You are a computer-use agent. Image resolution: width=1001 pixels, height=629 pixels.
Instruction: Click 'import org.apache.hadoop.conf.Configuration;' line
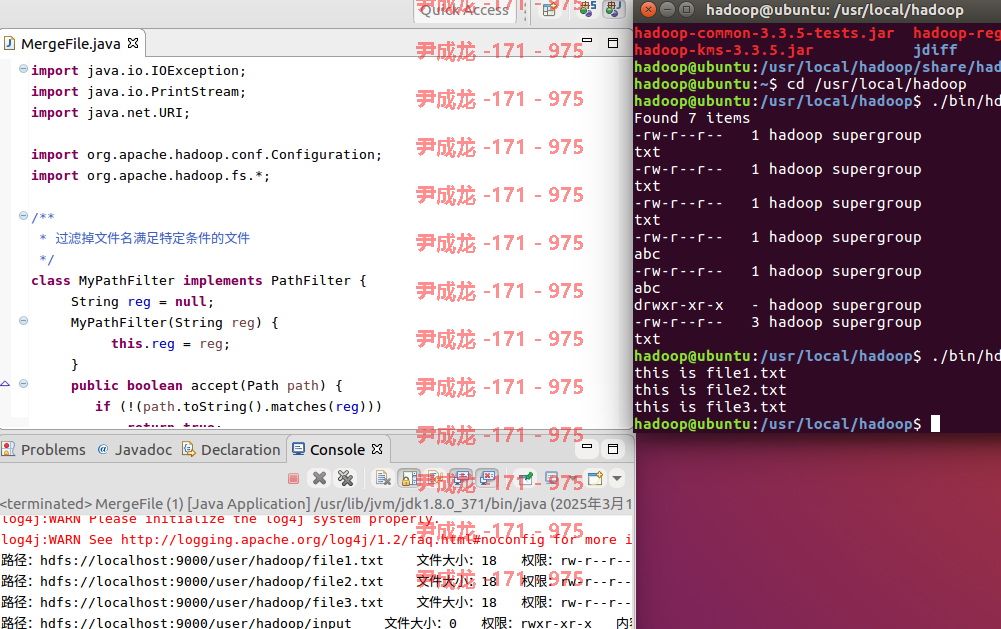coord(206,155)
